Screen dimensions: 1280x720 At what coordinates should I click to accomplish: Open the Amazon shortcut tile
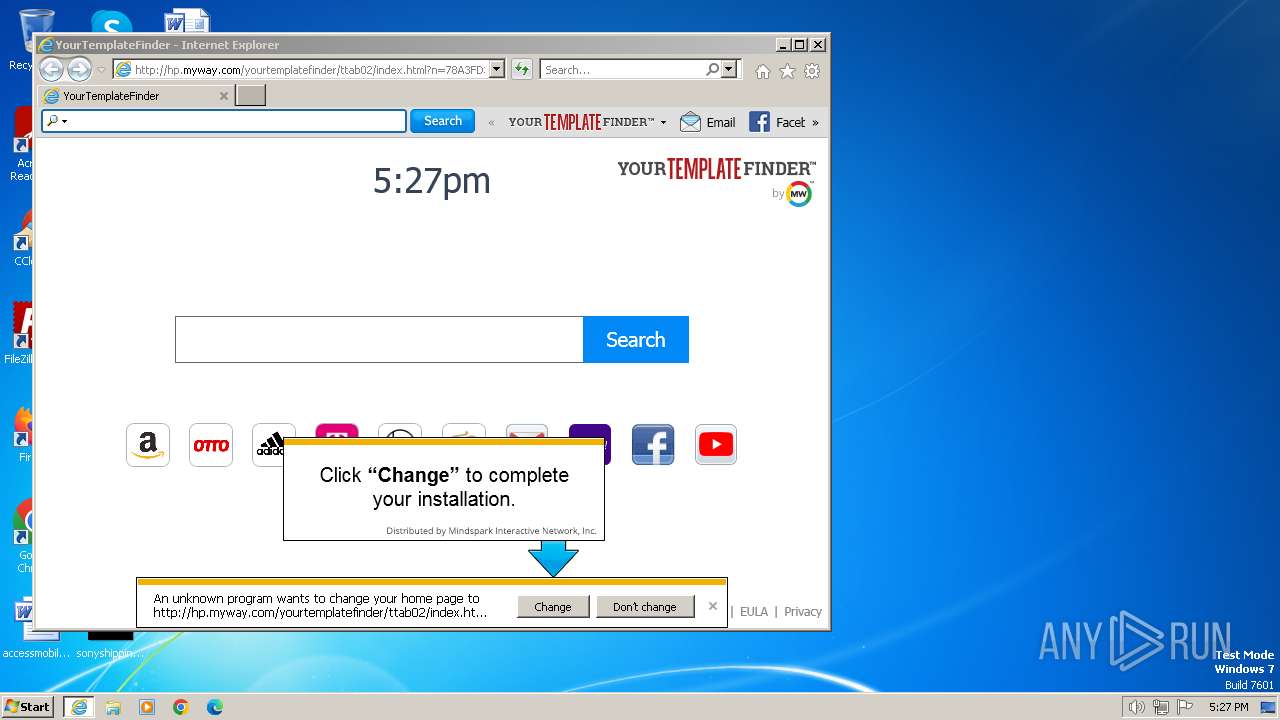[148, 445]
